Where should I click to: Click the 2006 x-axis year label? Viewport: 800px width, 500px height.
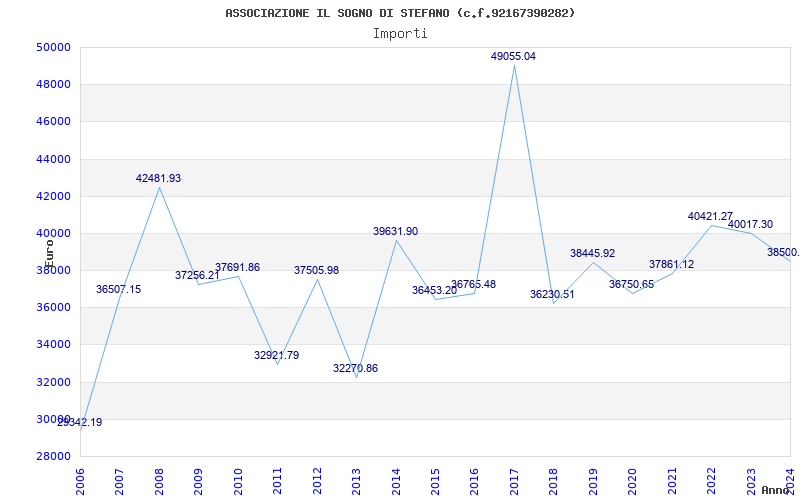tap(80, 482)
